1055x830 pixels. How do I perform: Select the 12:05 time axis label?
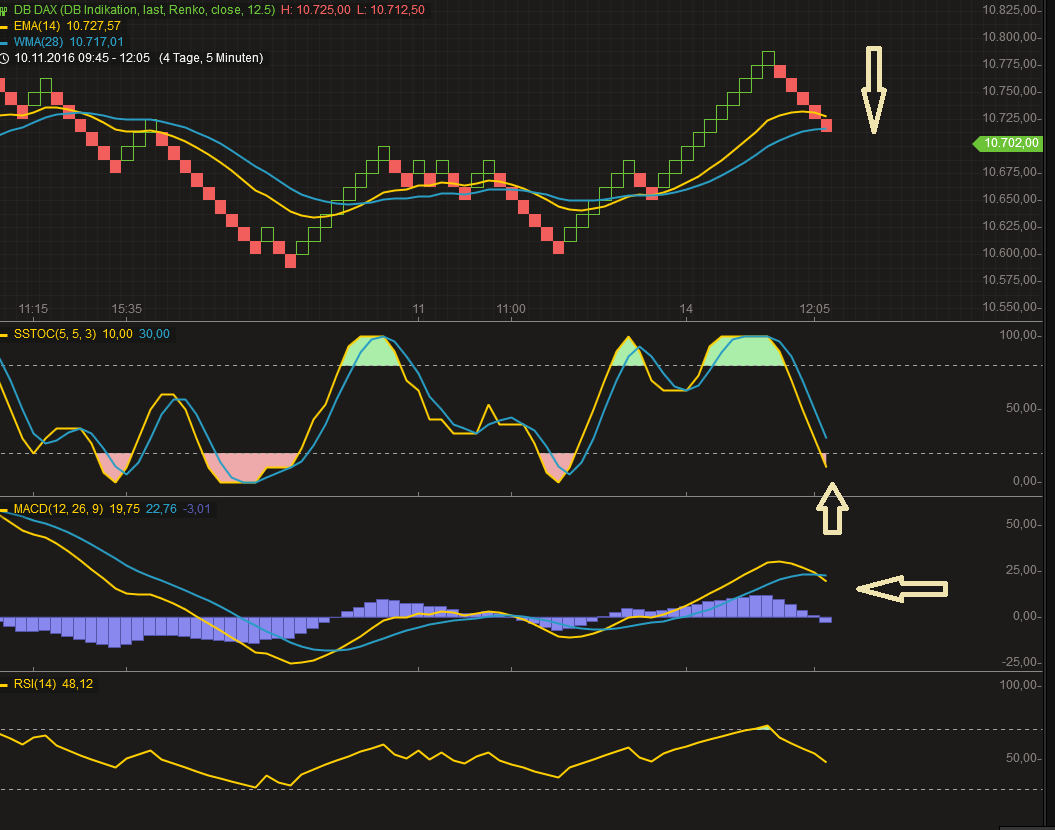(815, 309)
